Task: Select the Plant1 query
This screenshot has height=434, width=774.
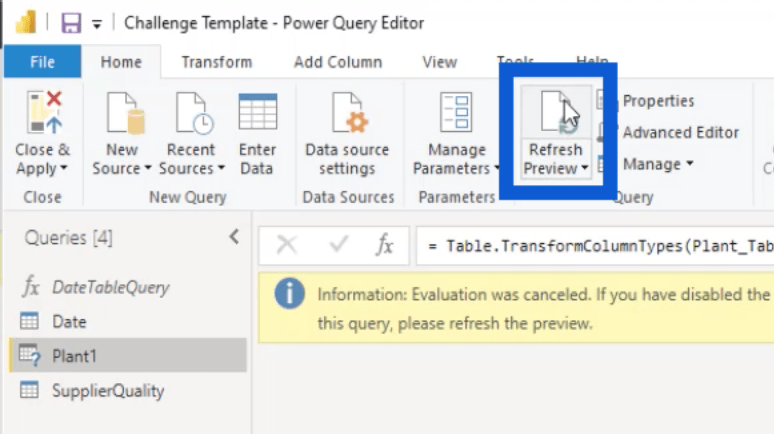Action: pos(128,355)
